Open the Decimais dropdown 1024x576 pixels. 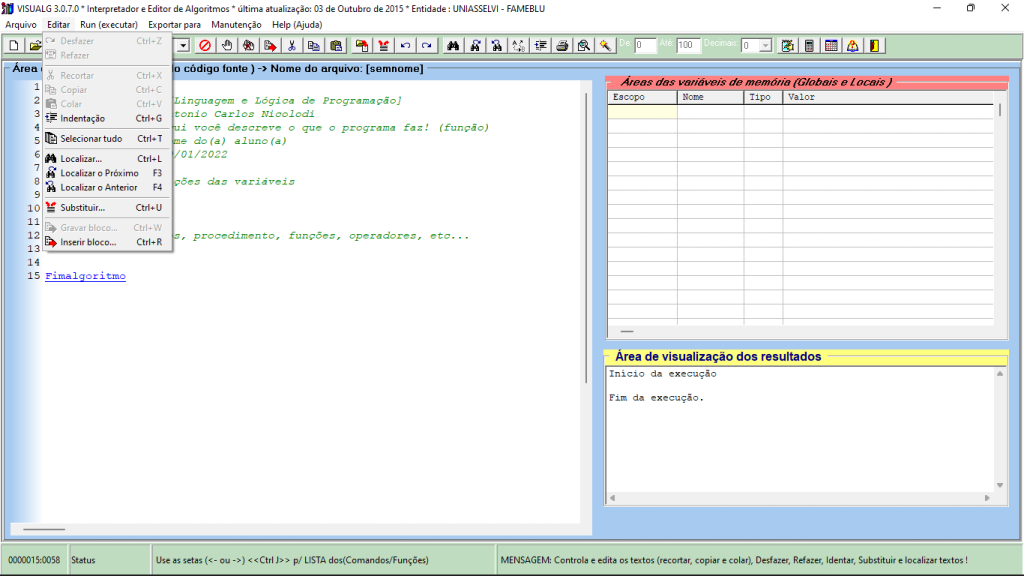click(766, 45)
